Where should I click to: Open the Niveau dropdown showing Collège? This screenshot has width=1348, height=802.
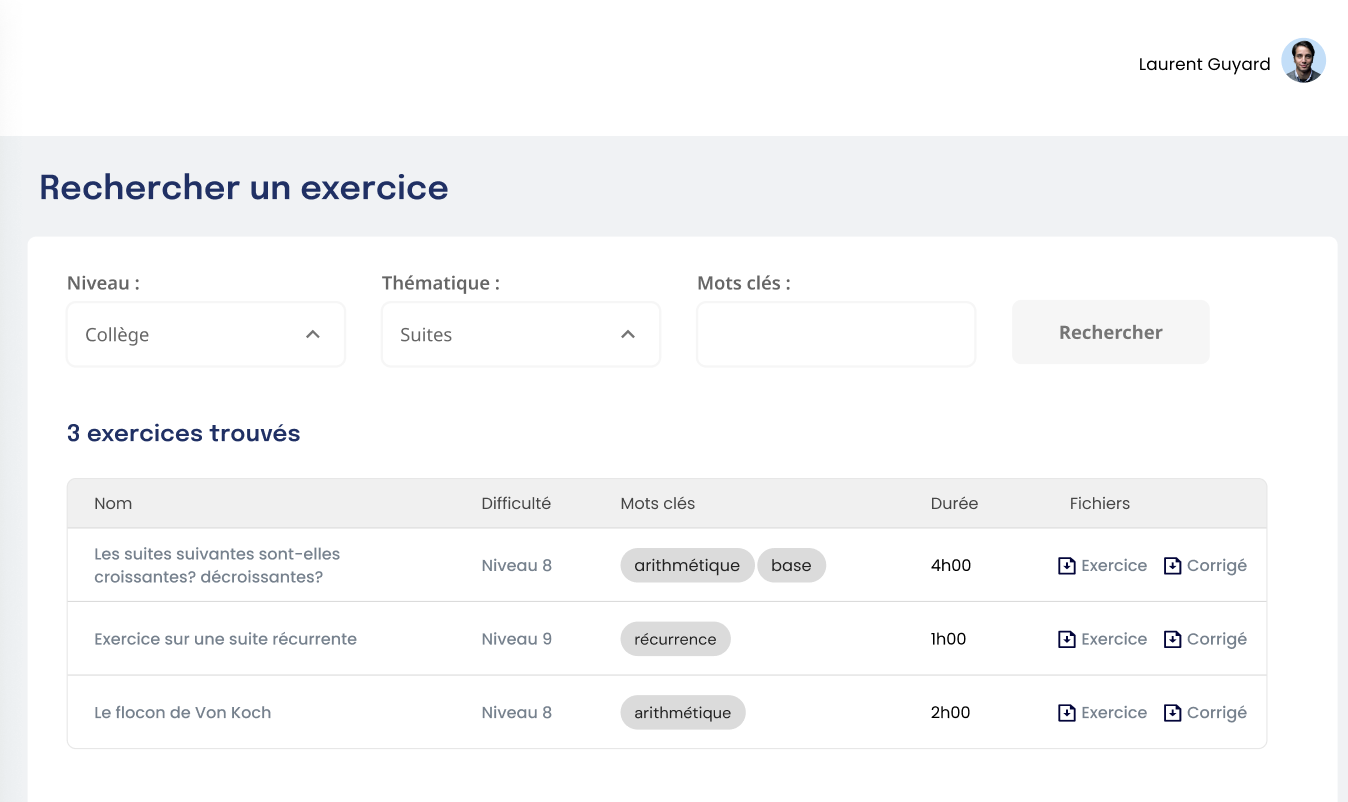pyautogui.click(x=205, y=335)
